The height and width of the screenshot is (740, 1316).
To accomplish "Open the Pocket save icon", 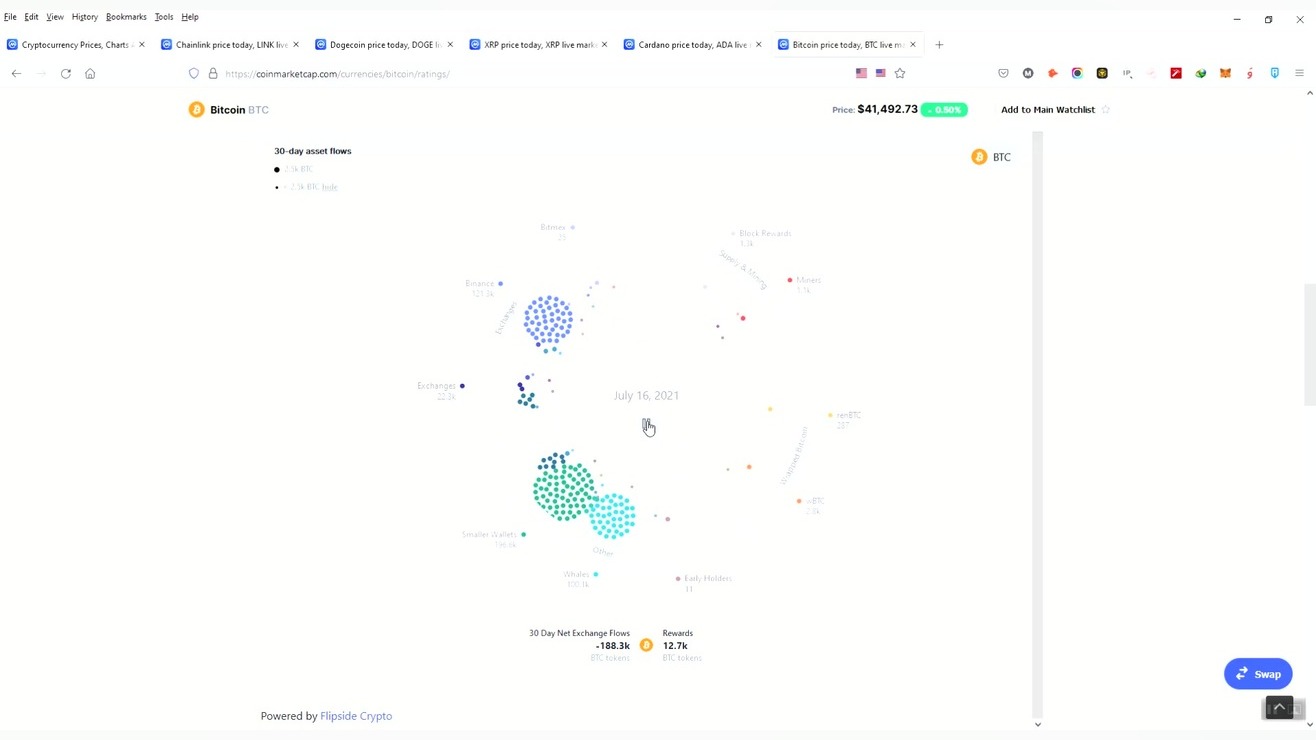I will 1003,73.
